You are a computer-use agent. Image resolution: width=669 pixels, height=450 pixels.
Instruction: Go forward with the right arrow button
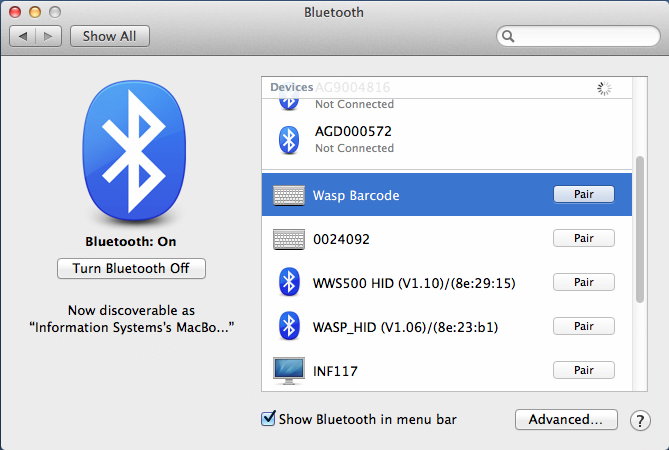click(x=49, y=36)
